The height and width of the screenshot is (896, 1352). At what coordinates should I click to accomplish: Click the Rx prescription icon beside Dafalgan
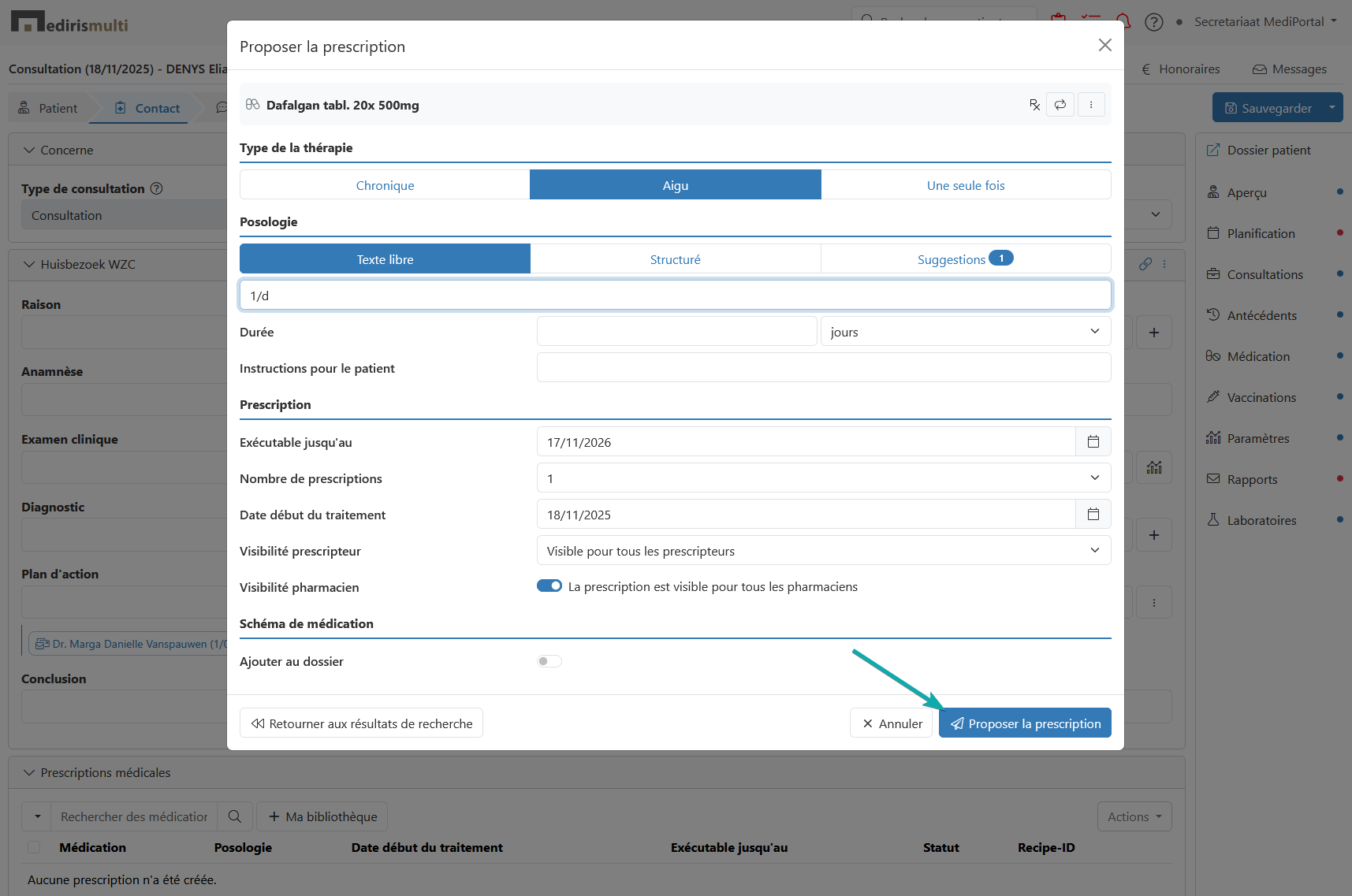1034,105
